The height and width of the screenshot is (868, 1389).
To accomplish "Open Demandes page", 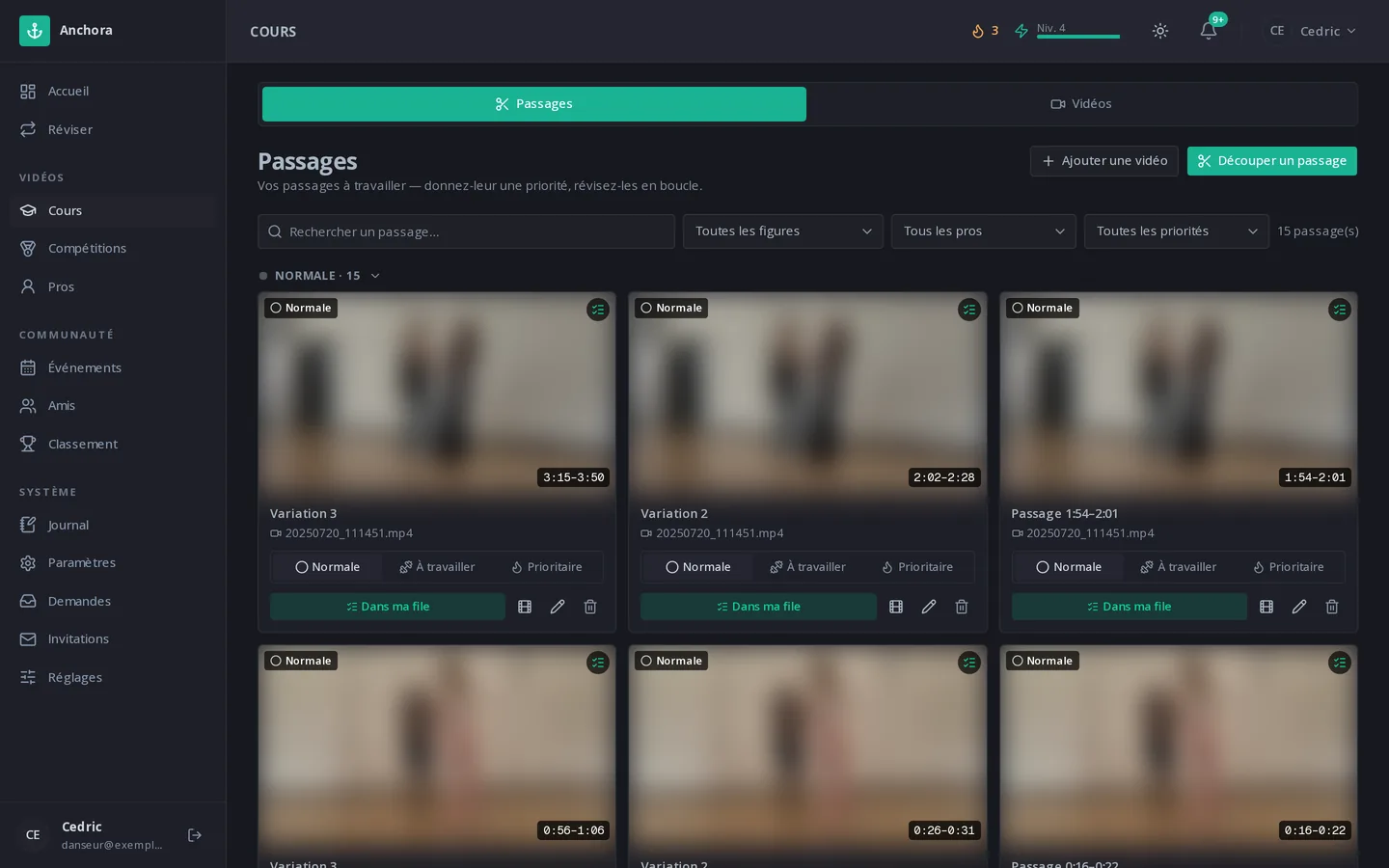I will click(113, 601).
